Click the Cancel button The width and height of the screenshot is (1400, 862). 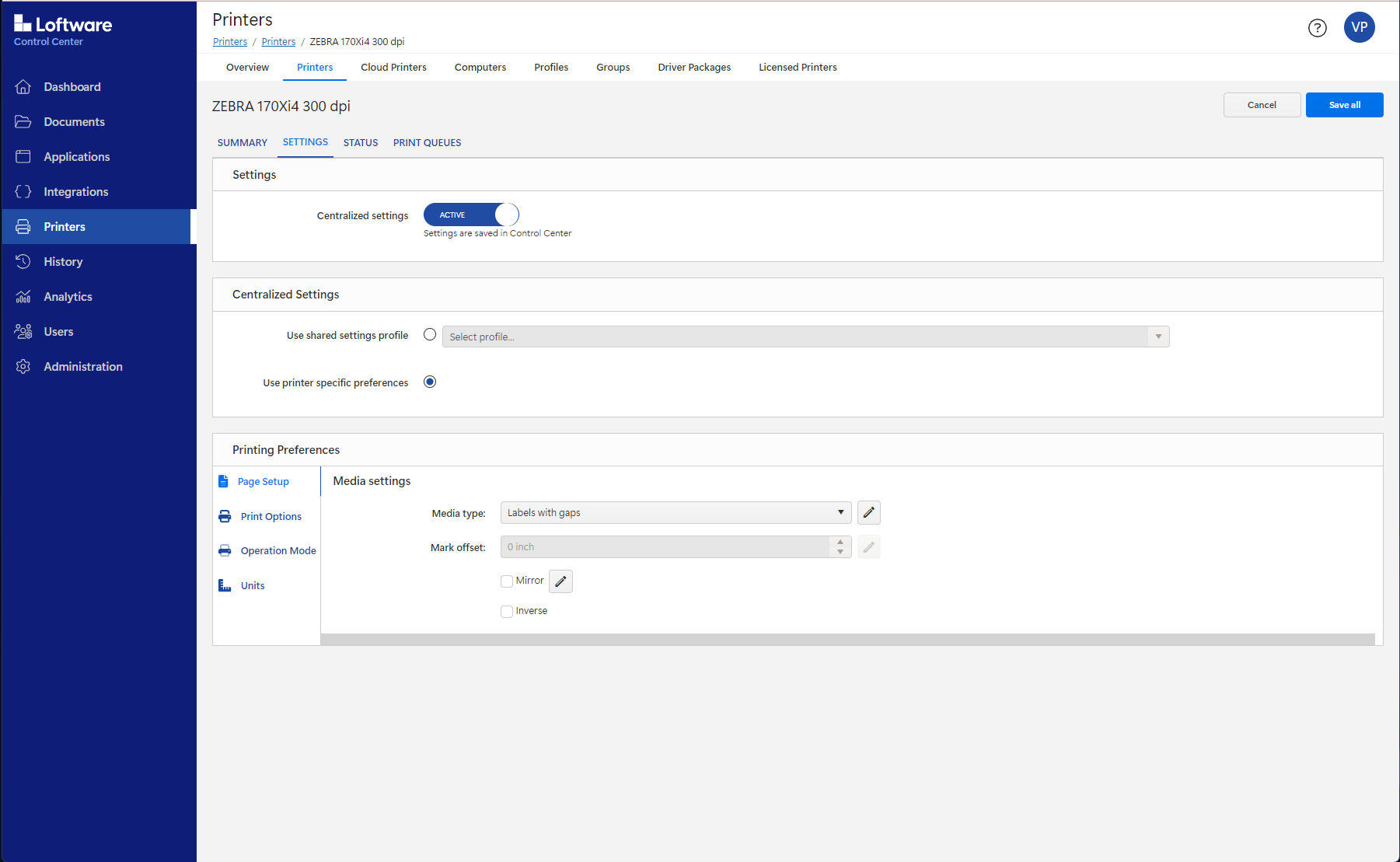click(1262, 105)
